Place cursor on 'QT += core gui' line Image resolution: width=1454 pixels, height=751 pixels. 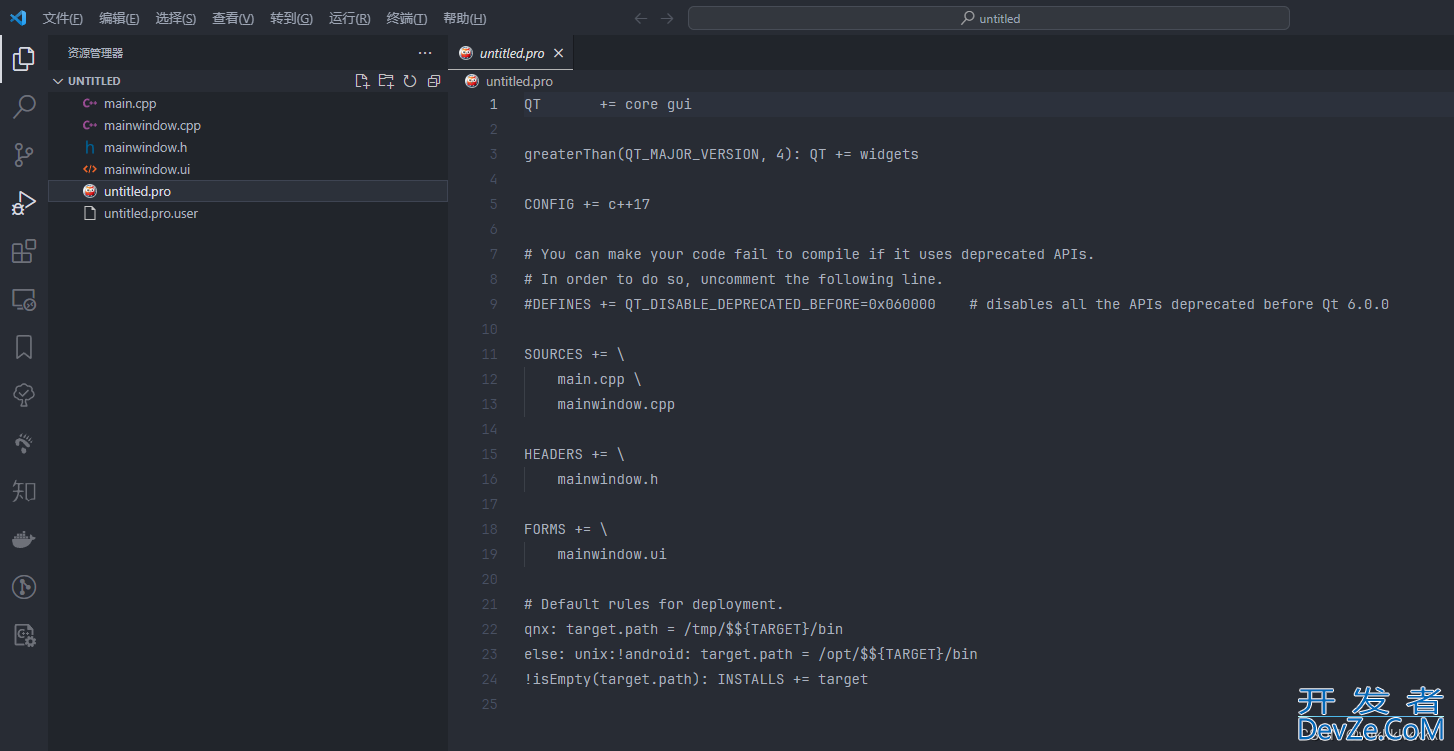[607, 104]
